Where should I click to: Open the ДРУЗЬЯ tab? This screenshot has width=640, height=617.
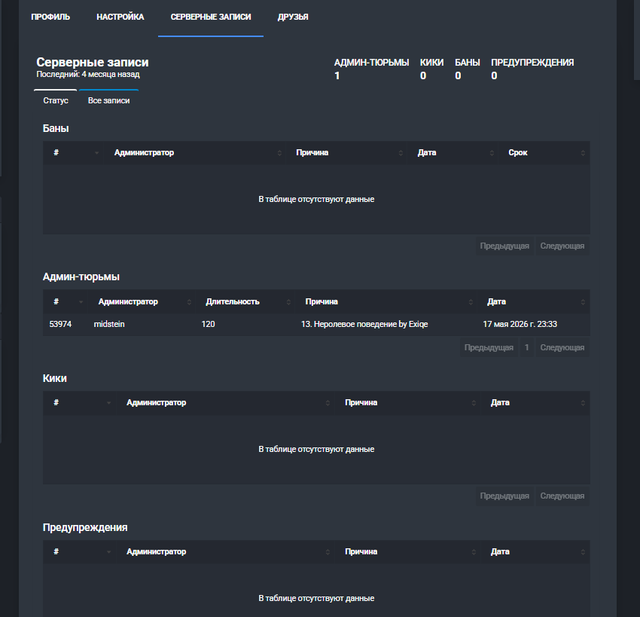pyautogui.click(x=293, y=17)
